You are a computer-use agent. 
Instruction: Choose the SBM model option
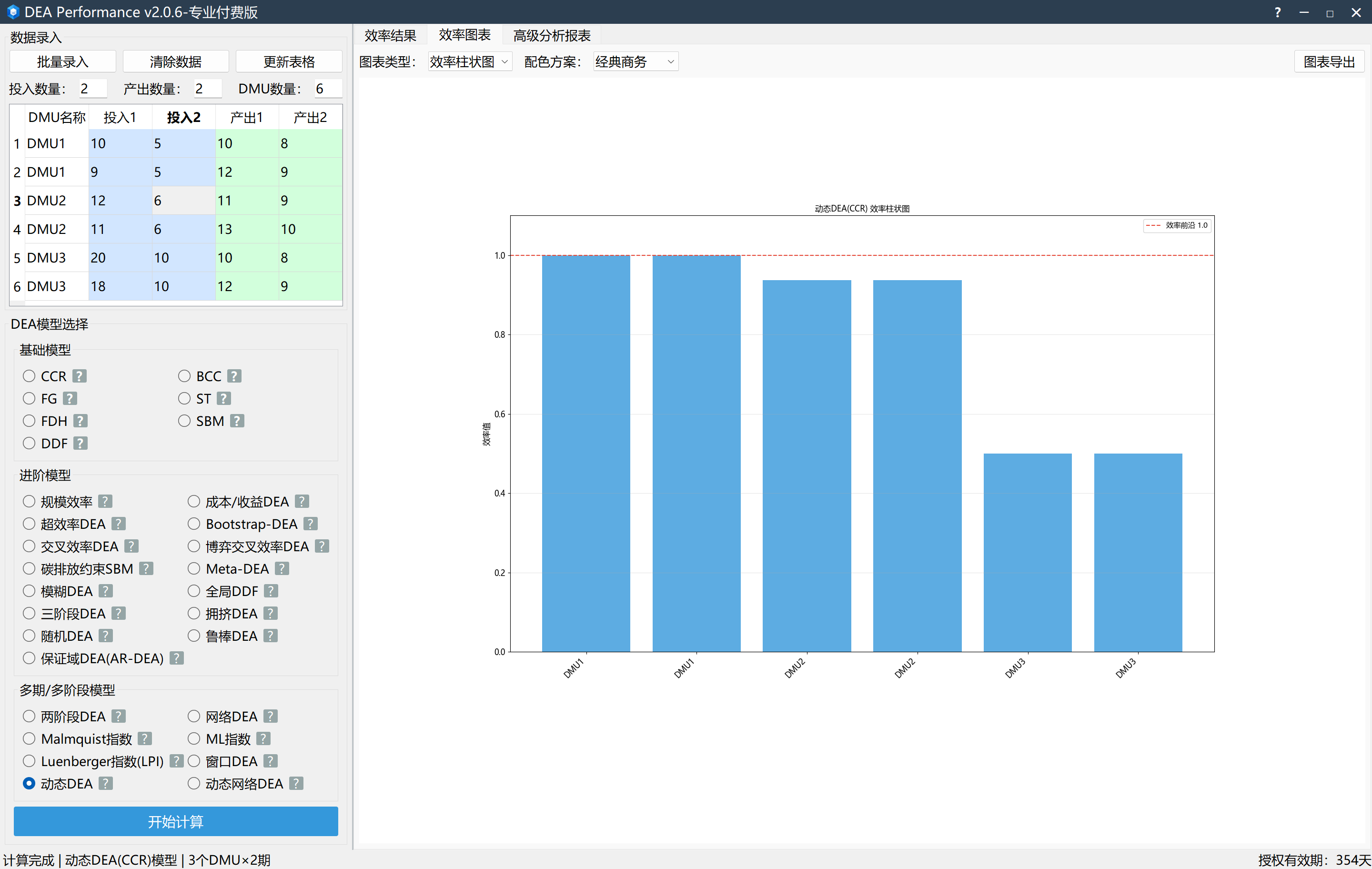point(184,421)
